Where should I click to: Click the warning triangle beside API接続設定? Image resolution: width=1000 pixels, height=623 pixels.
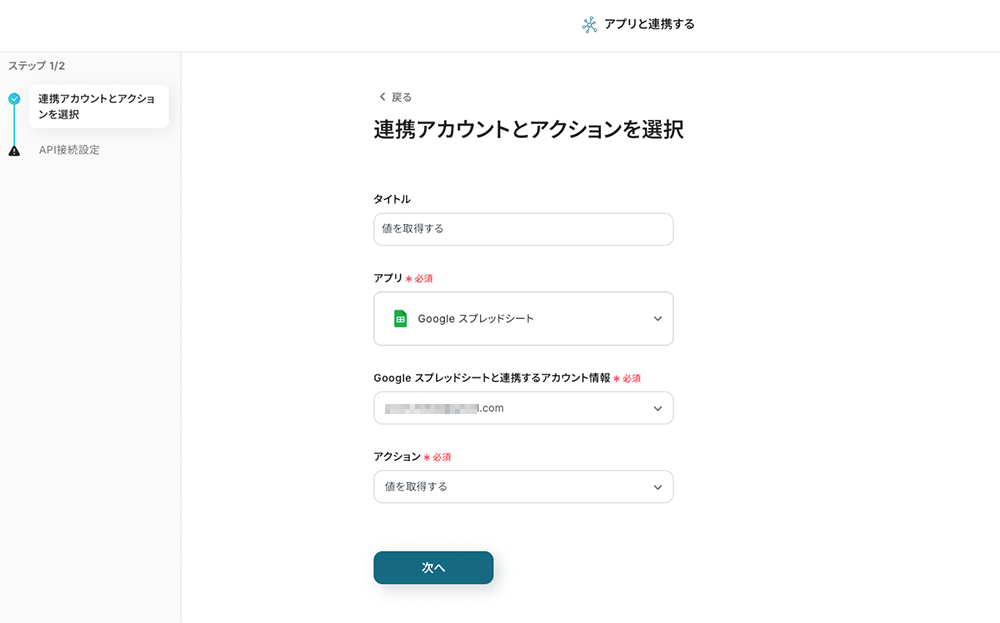pyautogui.click(x=14, y=151)
